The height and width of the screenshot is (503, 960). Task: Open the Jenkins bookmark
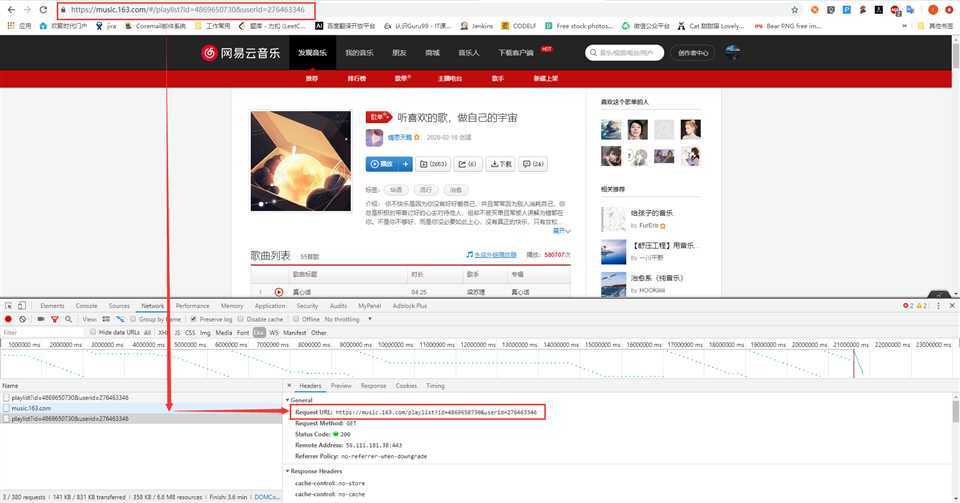point(476,26)
